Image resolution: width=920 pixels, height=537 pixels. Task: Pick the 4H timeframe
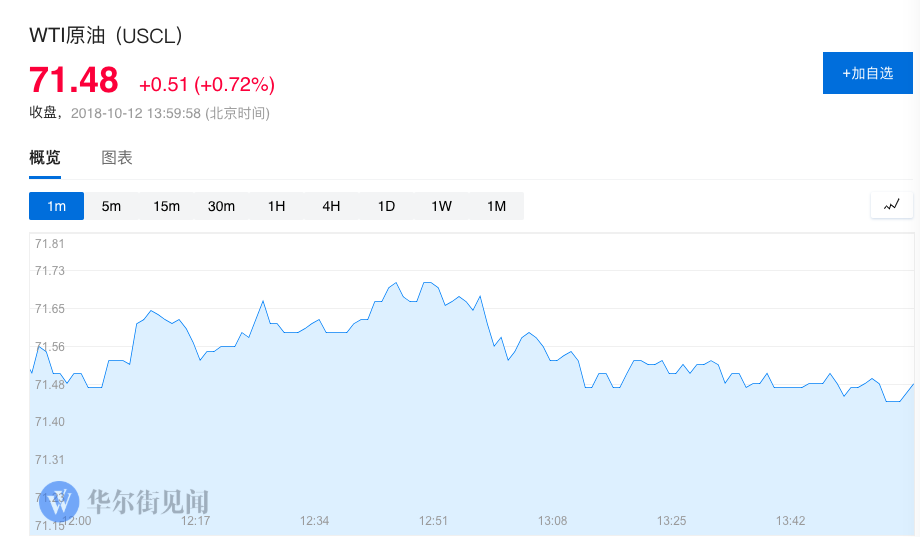(331, 206)
